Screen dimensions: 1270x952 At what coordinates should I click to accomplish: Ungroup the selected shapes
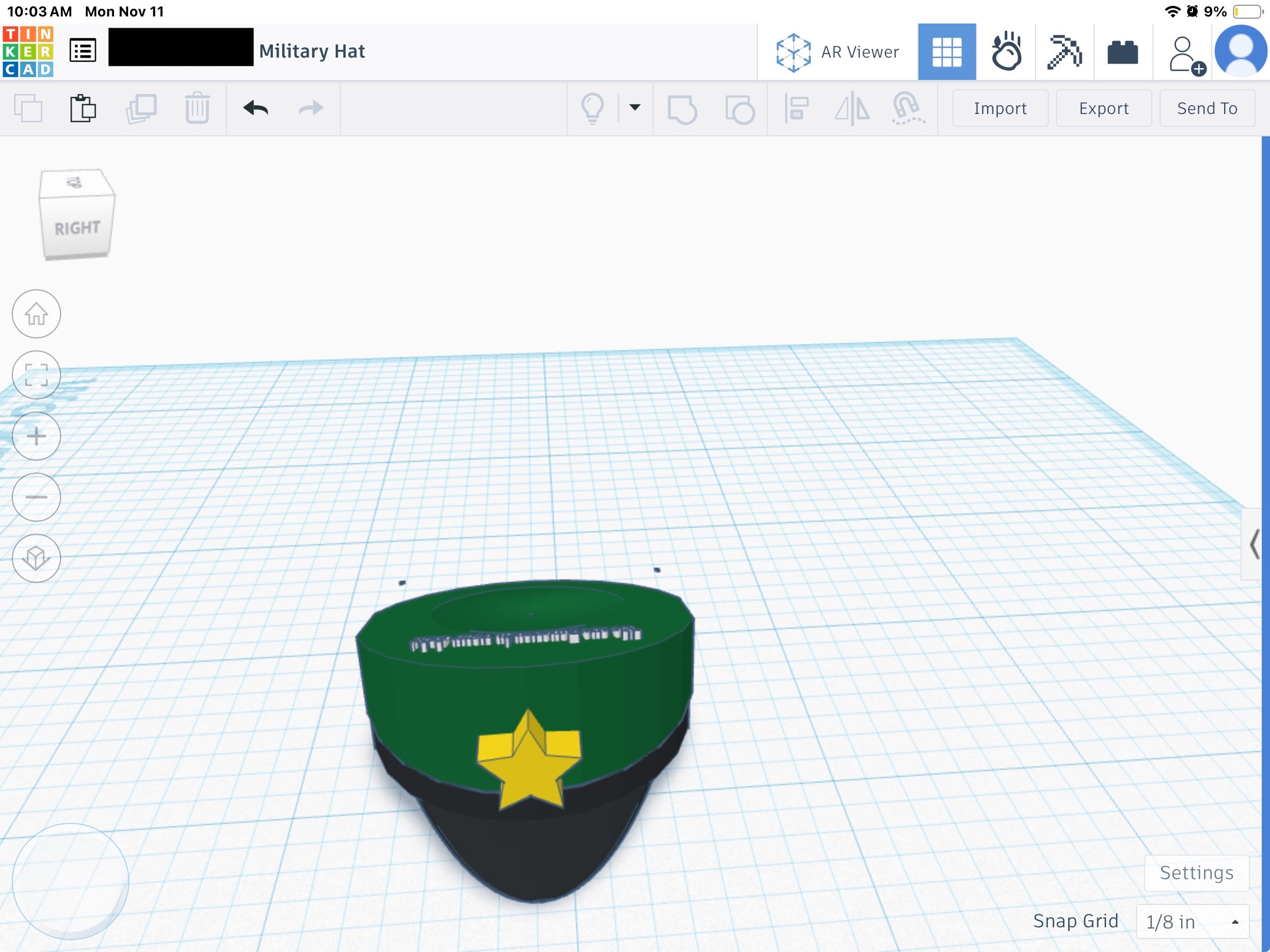coord(740,109)
